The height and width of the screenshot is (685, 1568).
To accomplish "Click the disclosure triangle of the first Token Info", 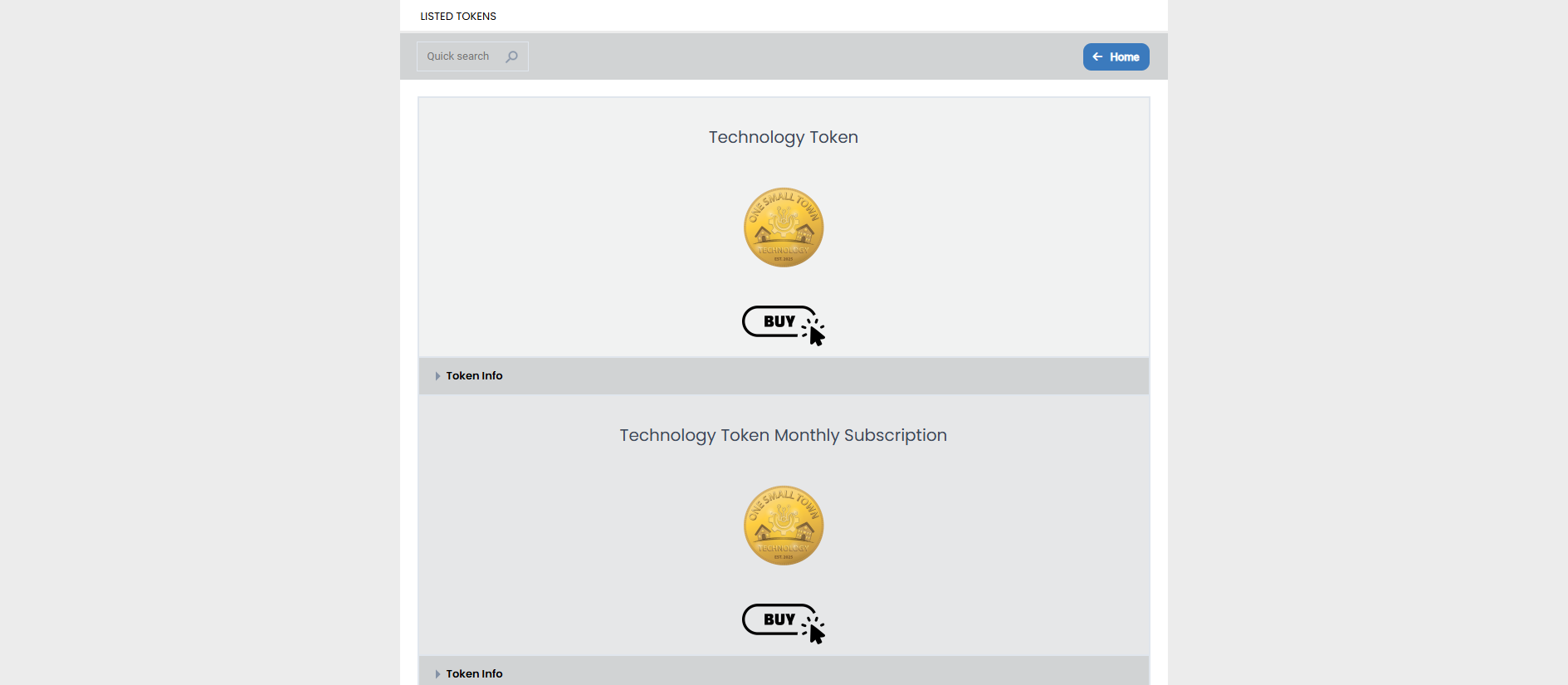I will 437,376.
